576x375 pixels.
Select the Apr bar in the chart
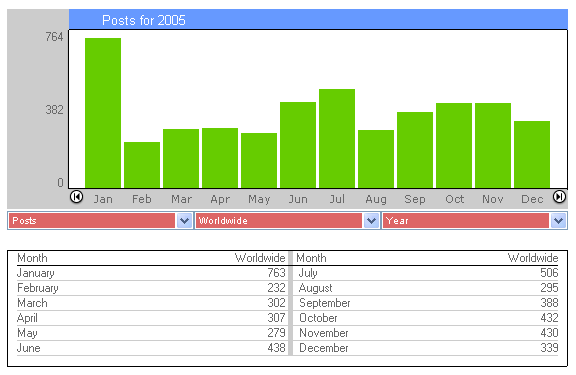[220, 158]
